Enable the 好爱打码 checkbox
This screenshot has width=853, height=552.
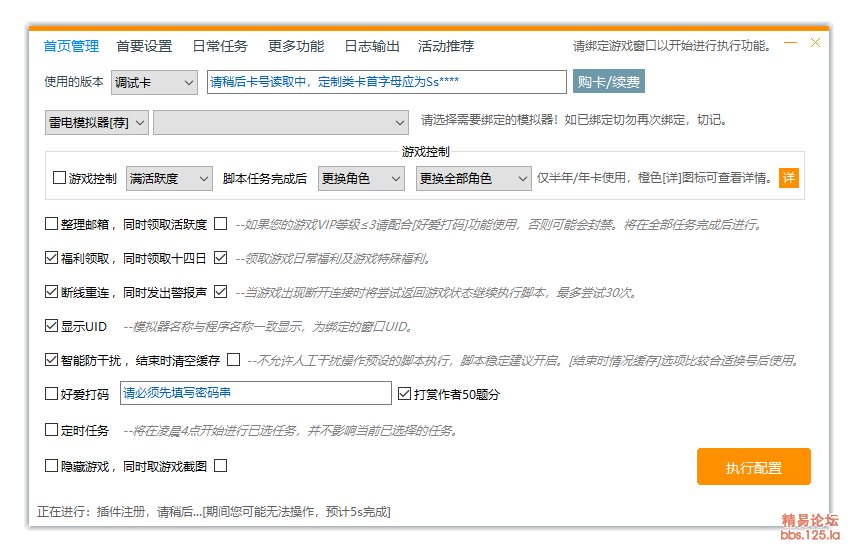(x=52, y=394)
